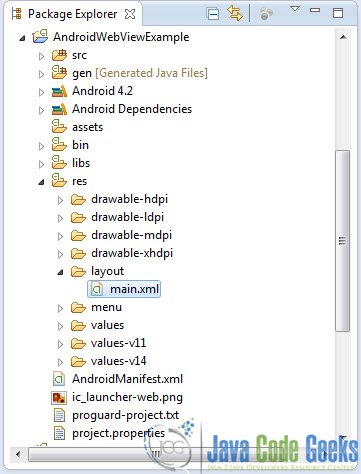
Task: Click the libs folder icon
Action: [x=59, y=162]
